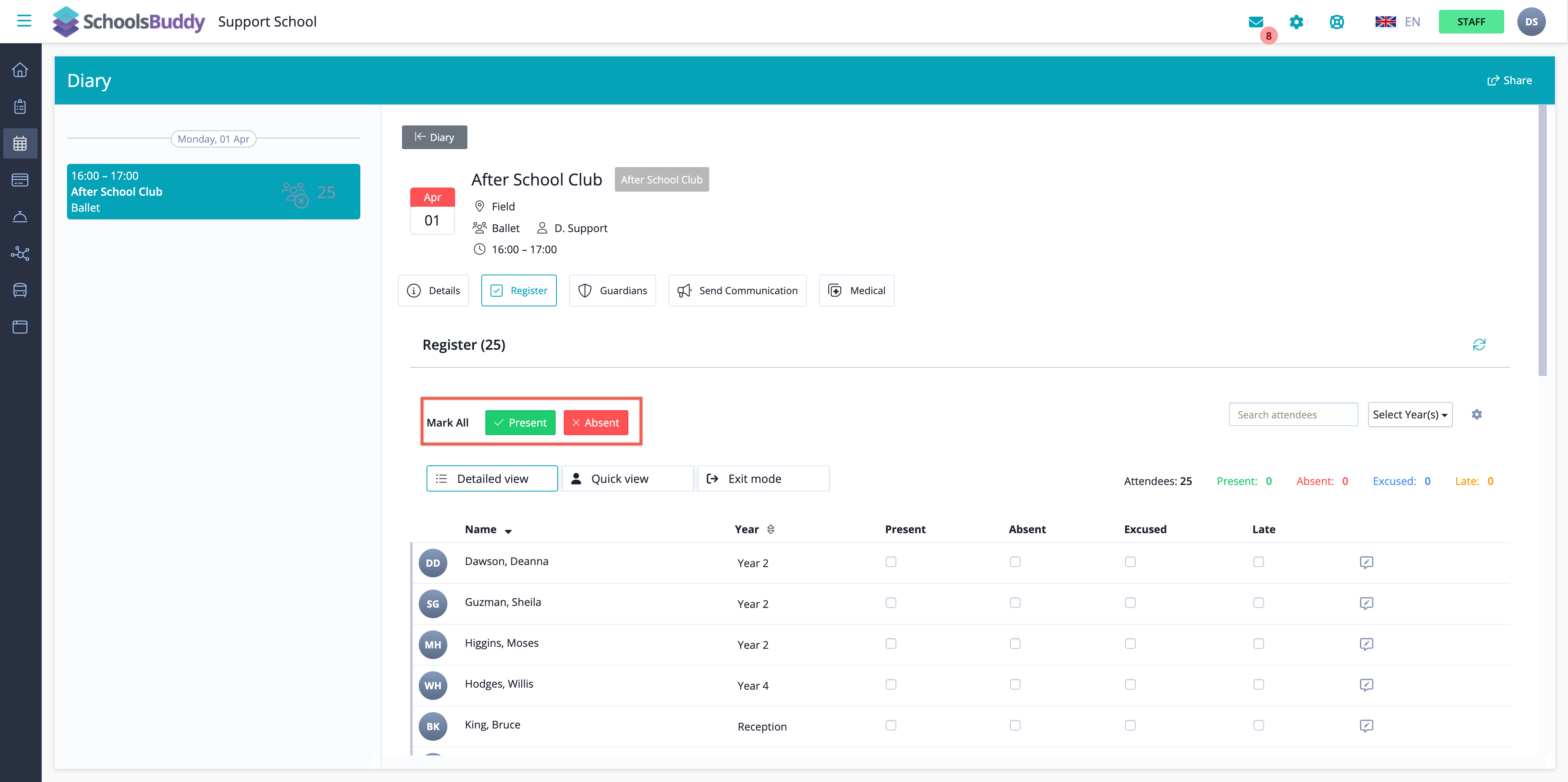Image resolution: width=1568 pixels, height=782 pixels.
Task: Click the Reception year cell
Action: click(762, 726)
